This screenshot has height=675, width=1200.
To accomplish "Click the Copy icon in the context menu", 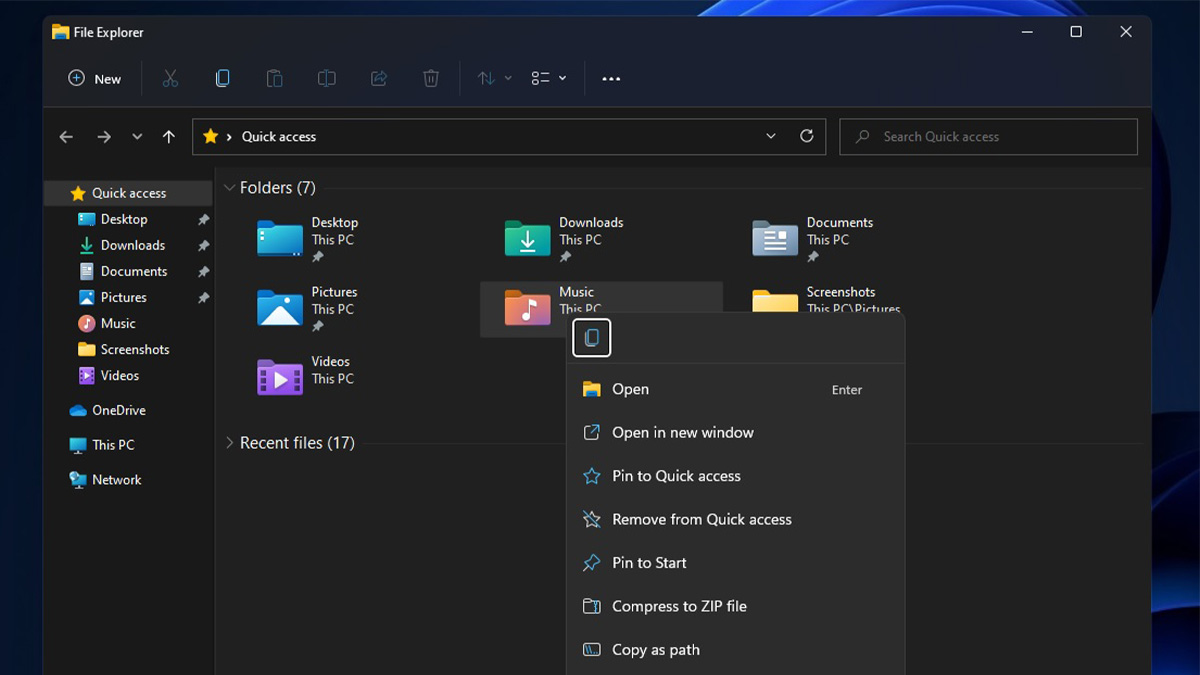I will point(591,337).
